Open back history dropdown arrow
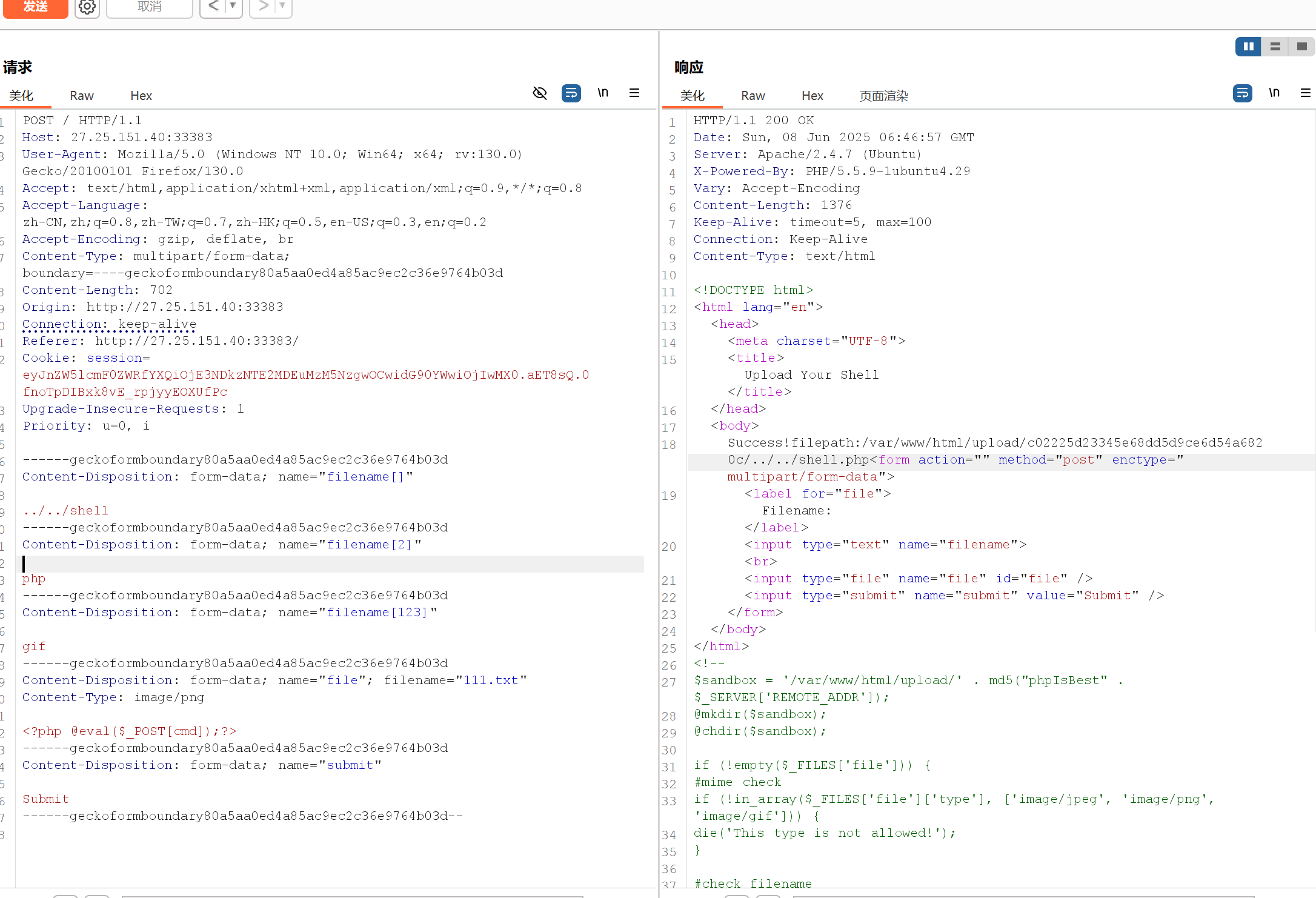Screen dimensions: 1316x898 (233, 7)
